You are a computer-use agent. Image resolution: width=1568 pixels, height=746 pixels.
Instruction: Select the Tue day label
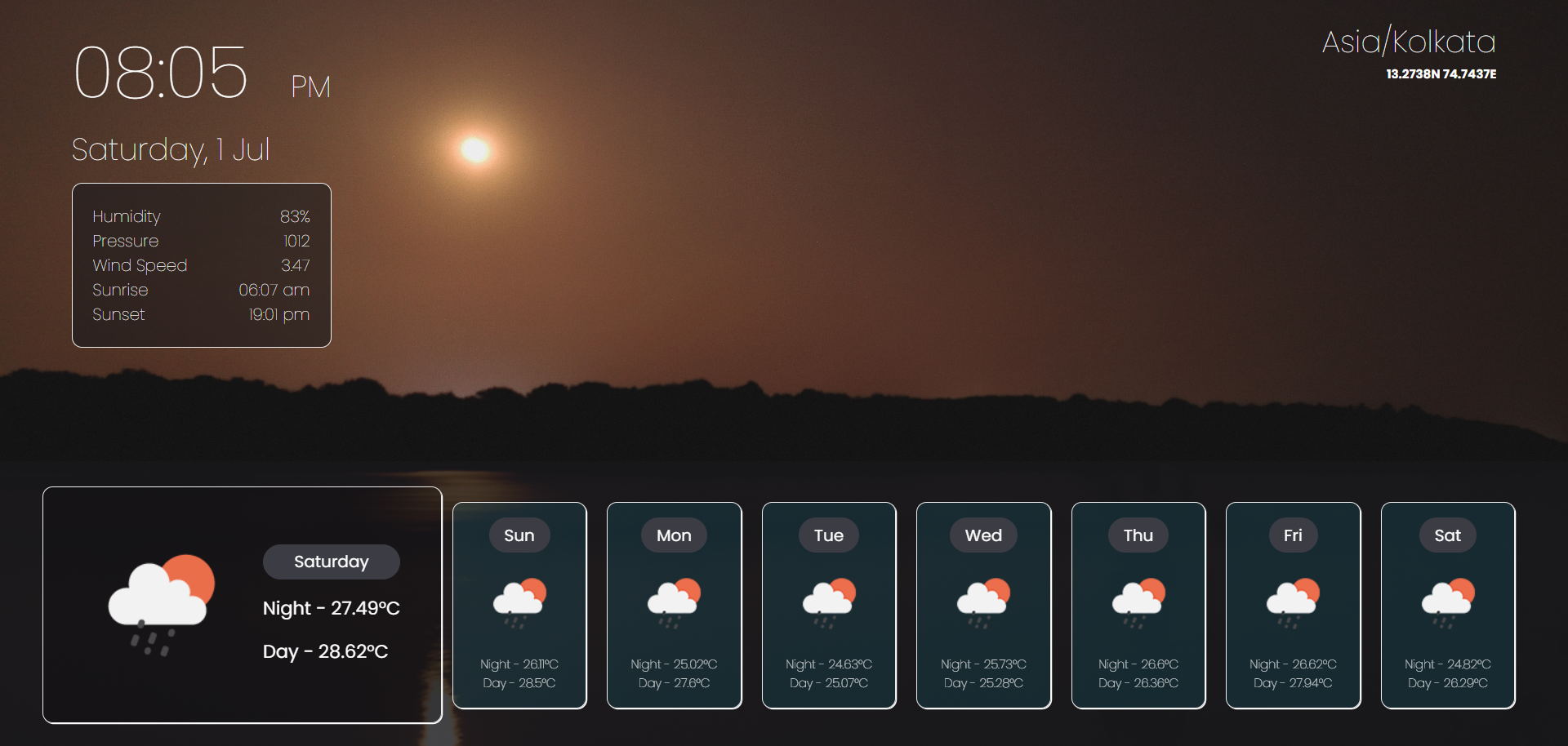click(x=829, y=535)
